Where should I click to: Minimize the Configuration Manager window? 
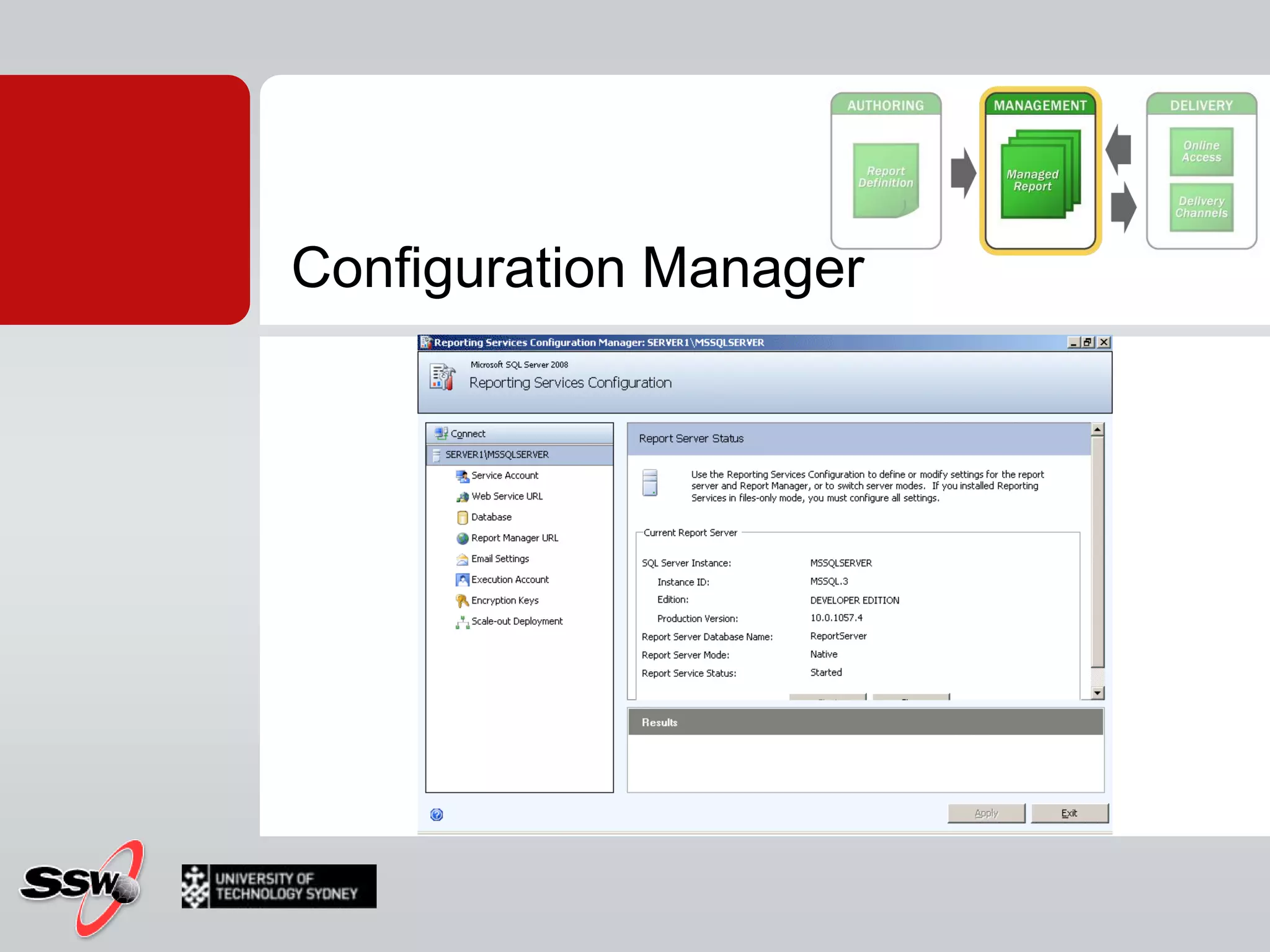[1073, 342]
